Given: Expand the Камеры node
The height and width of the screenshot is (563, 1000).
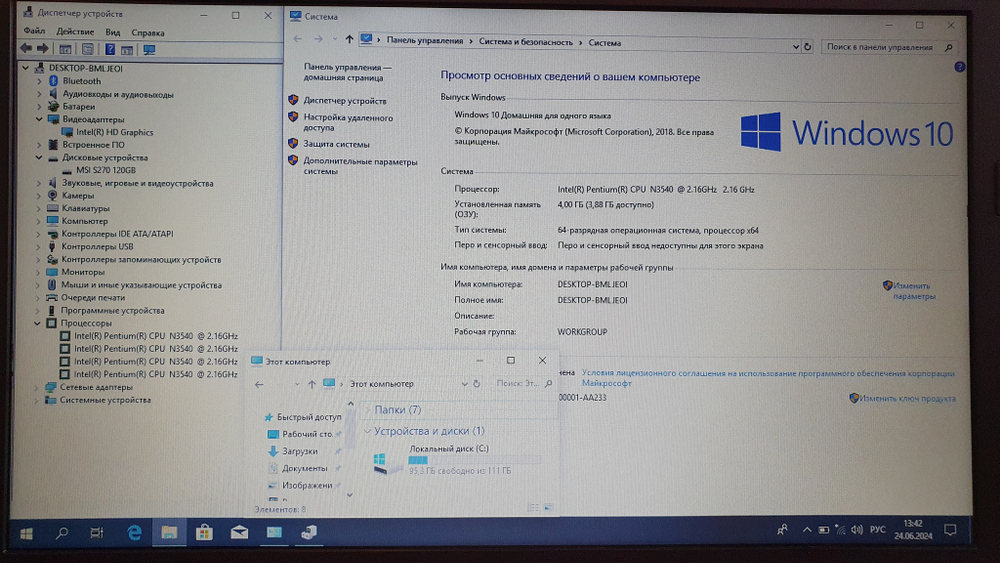Looking at the screenshot, I should (39, 196).
